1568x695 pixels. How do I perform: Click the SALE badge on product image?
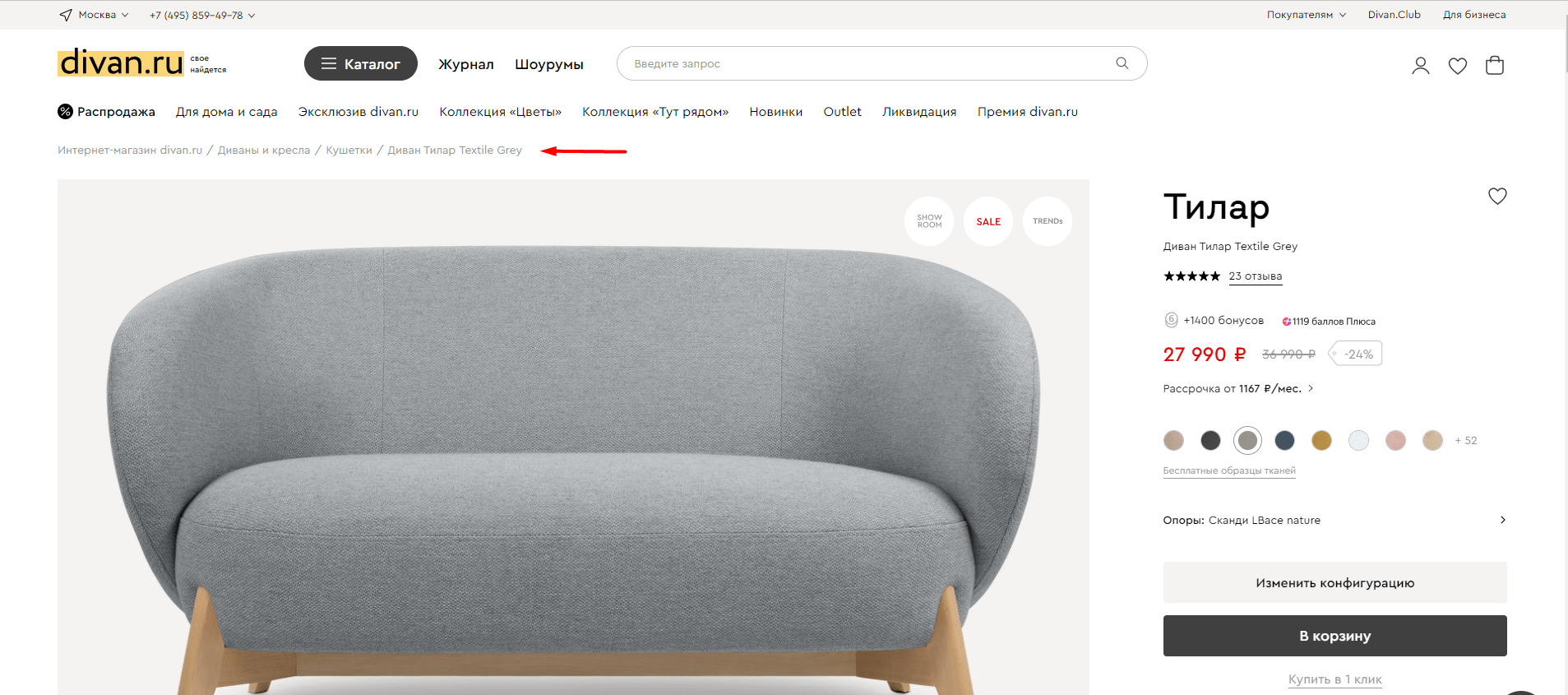(x=988, y=221)
